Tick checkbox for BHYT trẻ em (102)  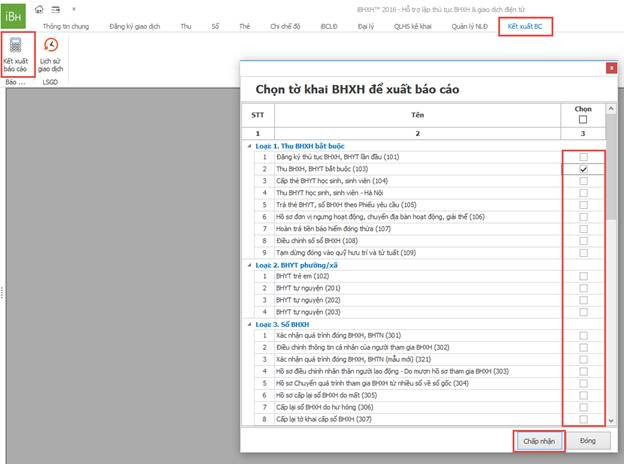(583, 275)
